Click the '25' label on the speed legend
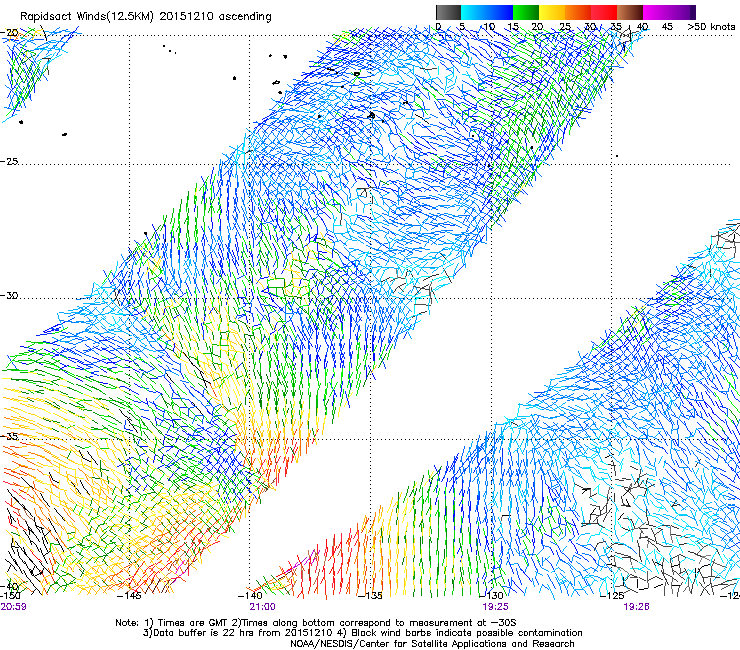 pos(565,27)
